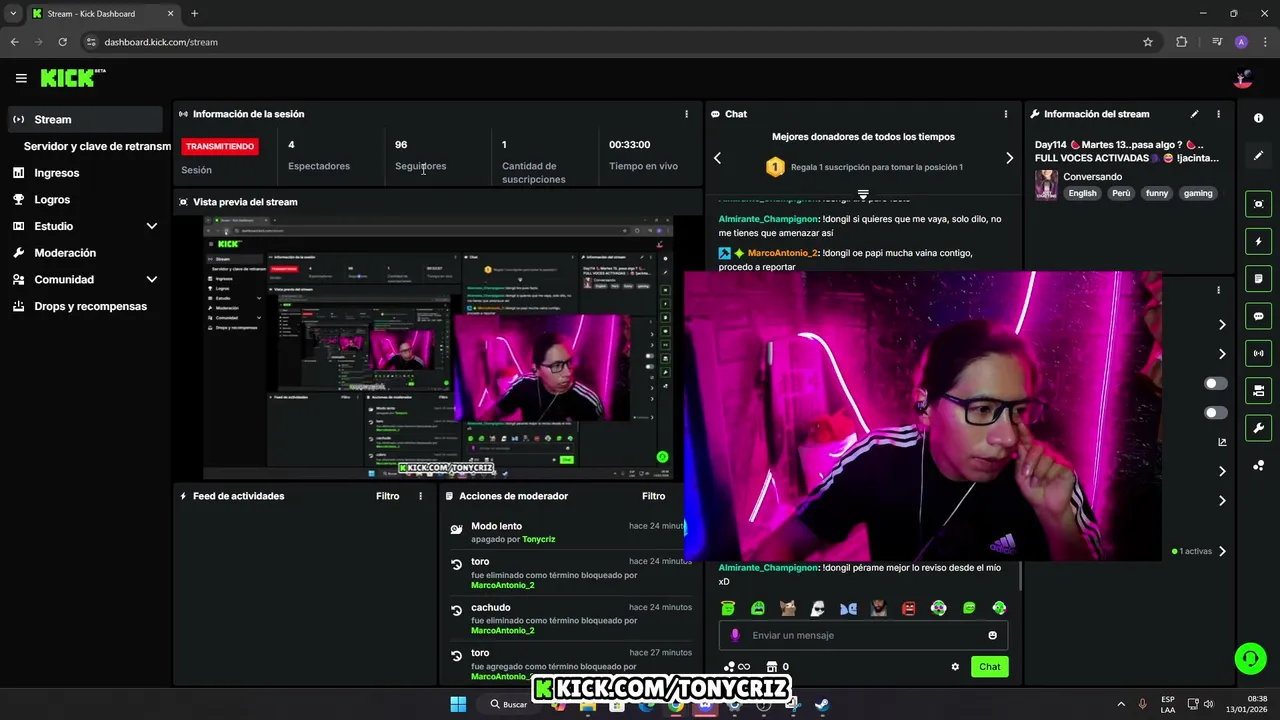
Task: Toggle the stream preview panel icon in toolbar
Action: pyautogui.click(x=1258, y=204)
